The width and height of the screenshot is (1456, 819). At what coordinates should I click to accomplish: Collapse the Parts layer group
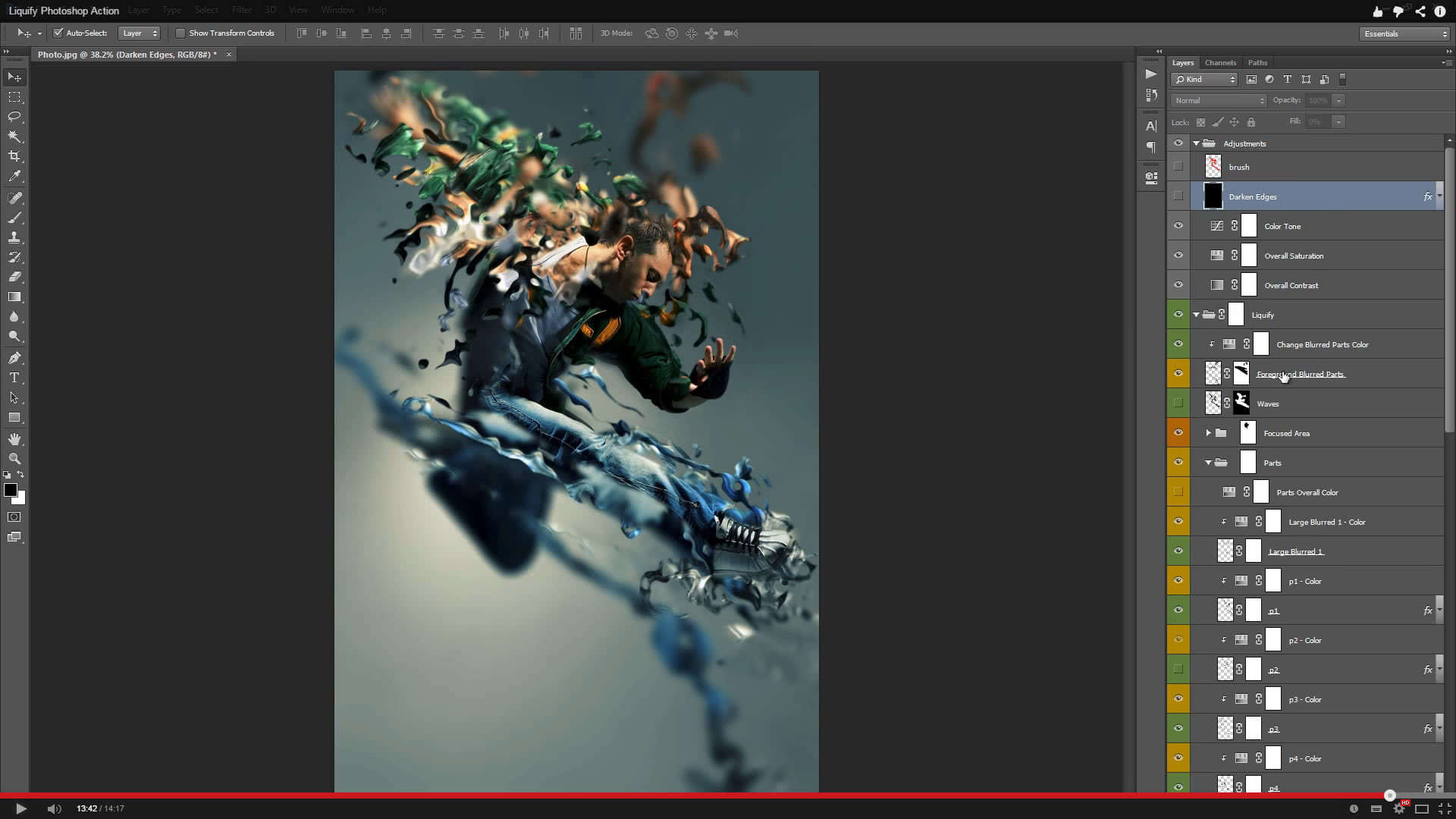(x=1208, y=463)
